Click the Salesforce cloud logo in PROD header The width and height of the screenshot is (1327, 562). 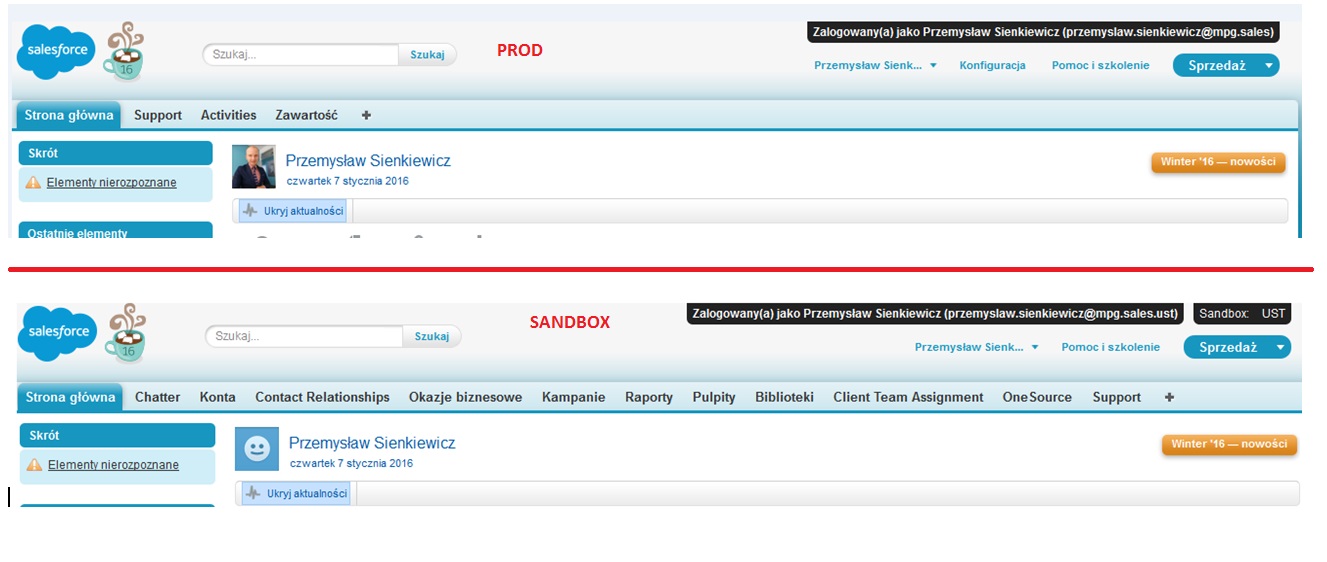tap(56, 52)
